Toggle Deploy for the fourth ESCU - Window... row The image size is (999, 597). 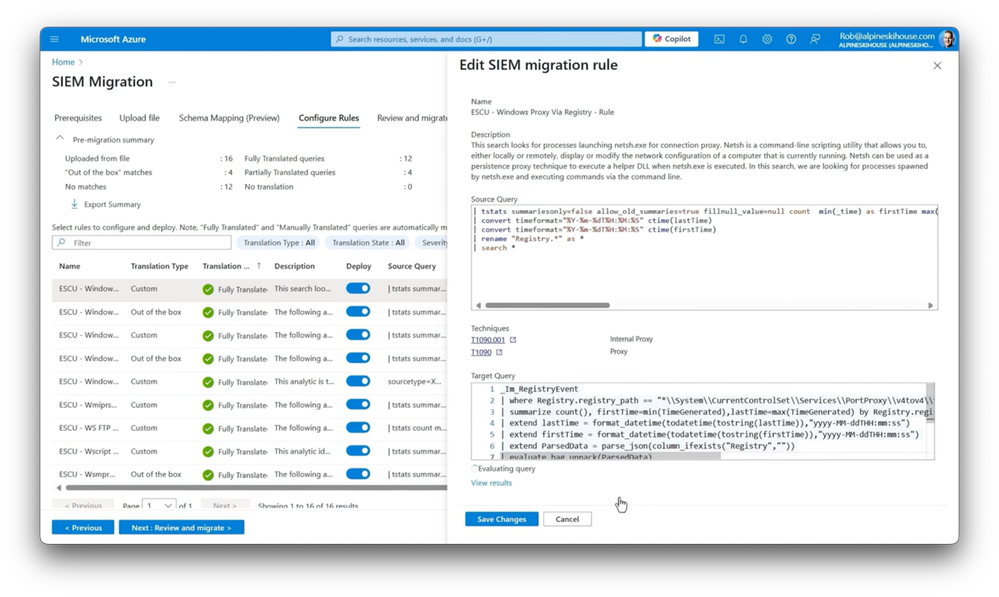(x=358, y=358)
